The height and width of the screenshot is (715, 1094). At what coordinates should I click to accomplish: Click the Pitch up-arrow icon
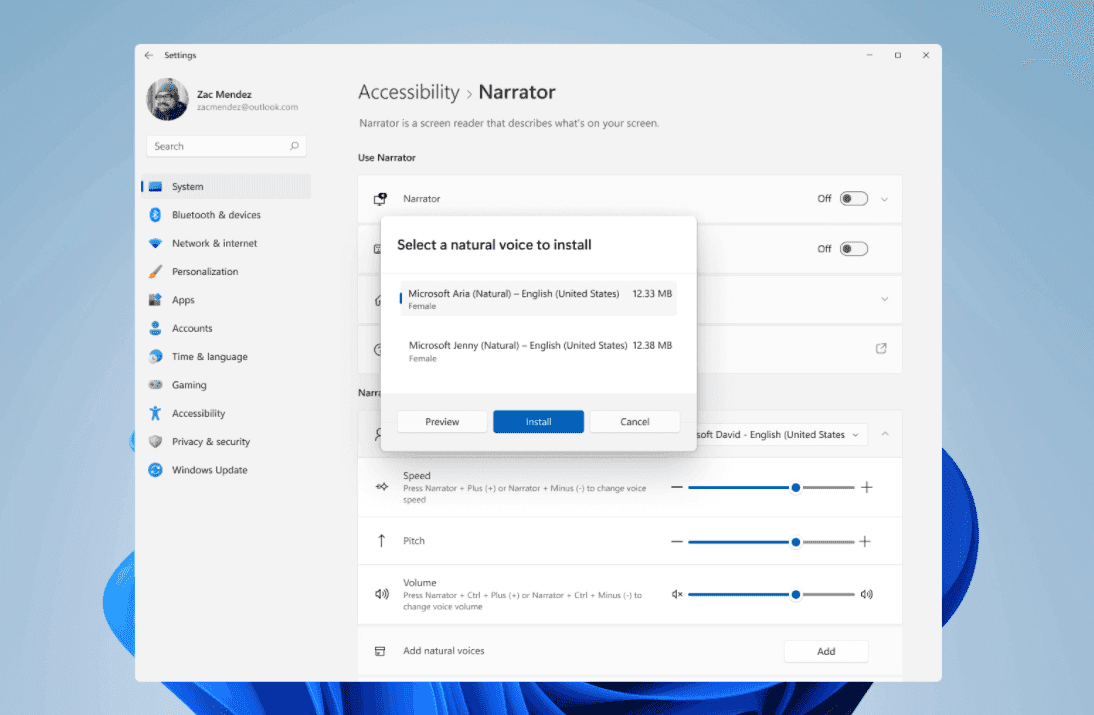coord(382,541)
